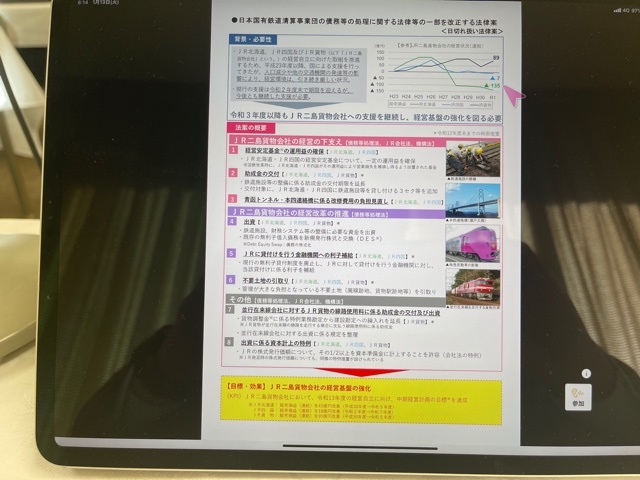Click heading 青函トンネル・本四連絡橋に係る改修費用の負担見直し

pyautogui.click(x=316, y=200)
